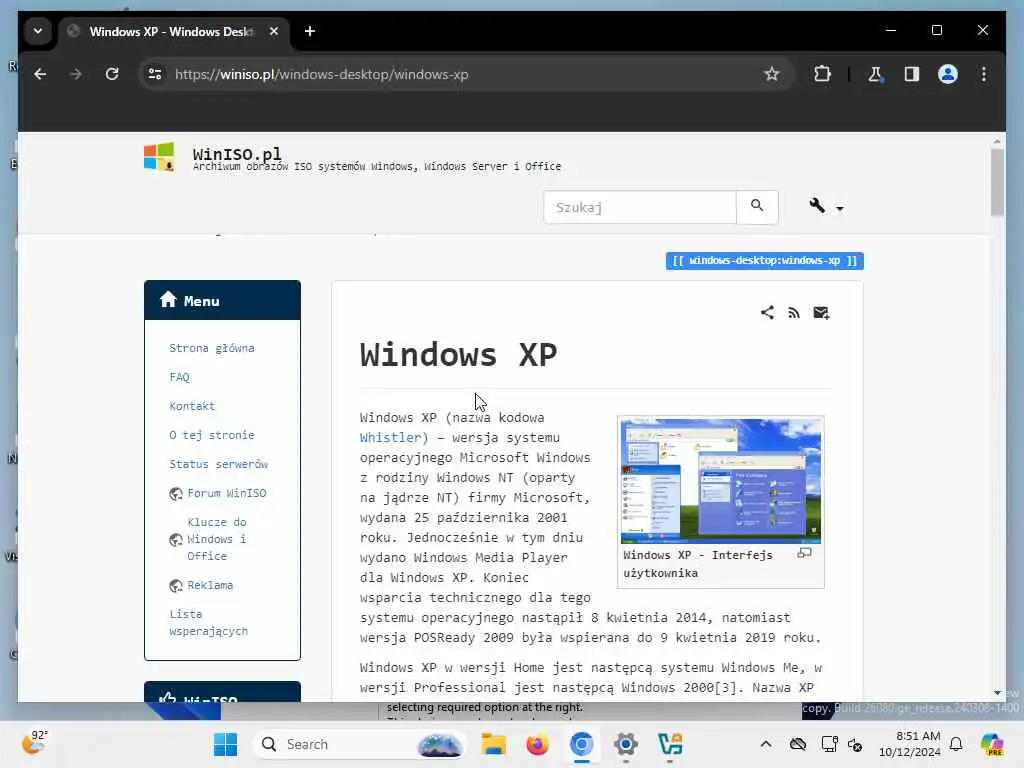Expand the tab search chevron
Viewport: 1024px width, 768px height.
[38, 31]
